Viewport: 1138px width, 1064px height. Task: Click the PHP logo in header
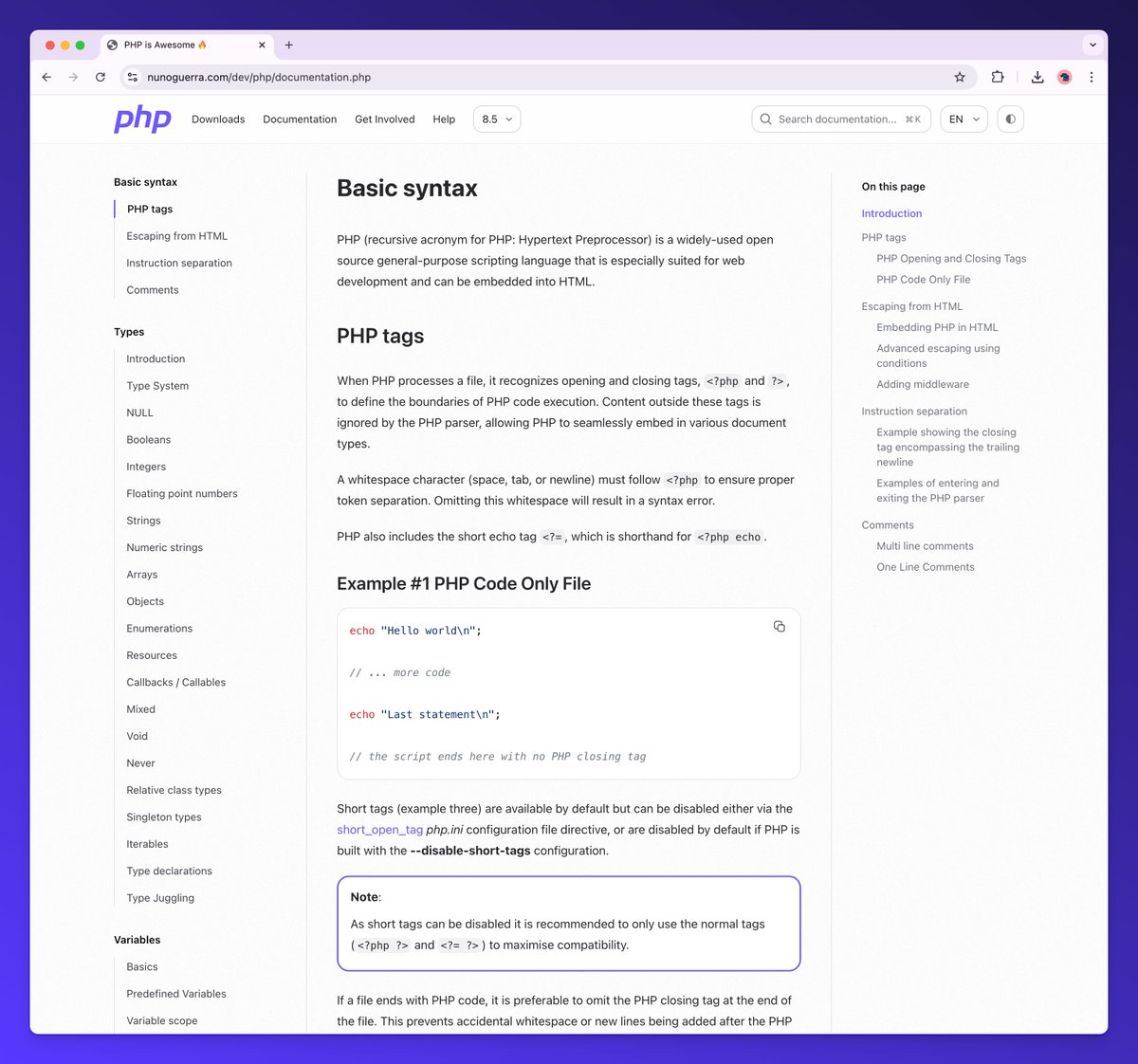142,119
